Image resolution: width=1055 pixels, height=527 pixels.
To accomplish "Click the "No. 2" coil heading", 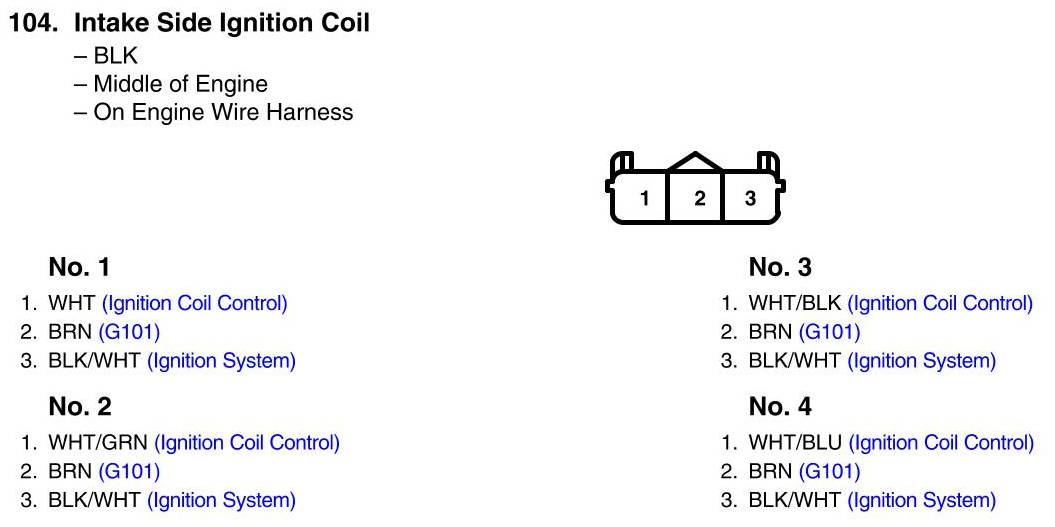I will (79, 407).
